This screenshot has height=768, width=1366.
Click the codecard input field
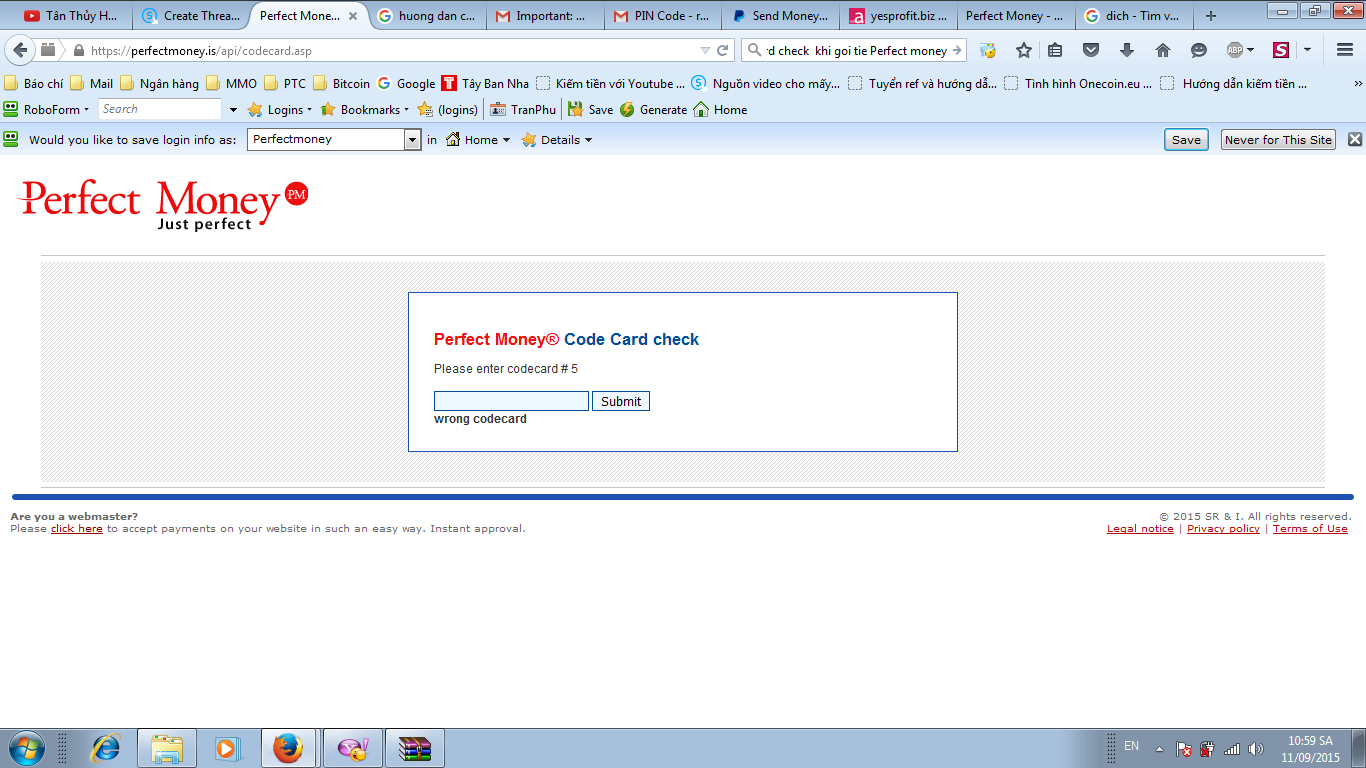click(x=511, y=401)
